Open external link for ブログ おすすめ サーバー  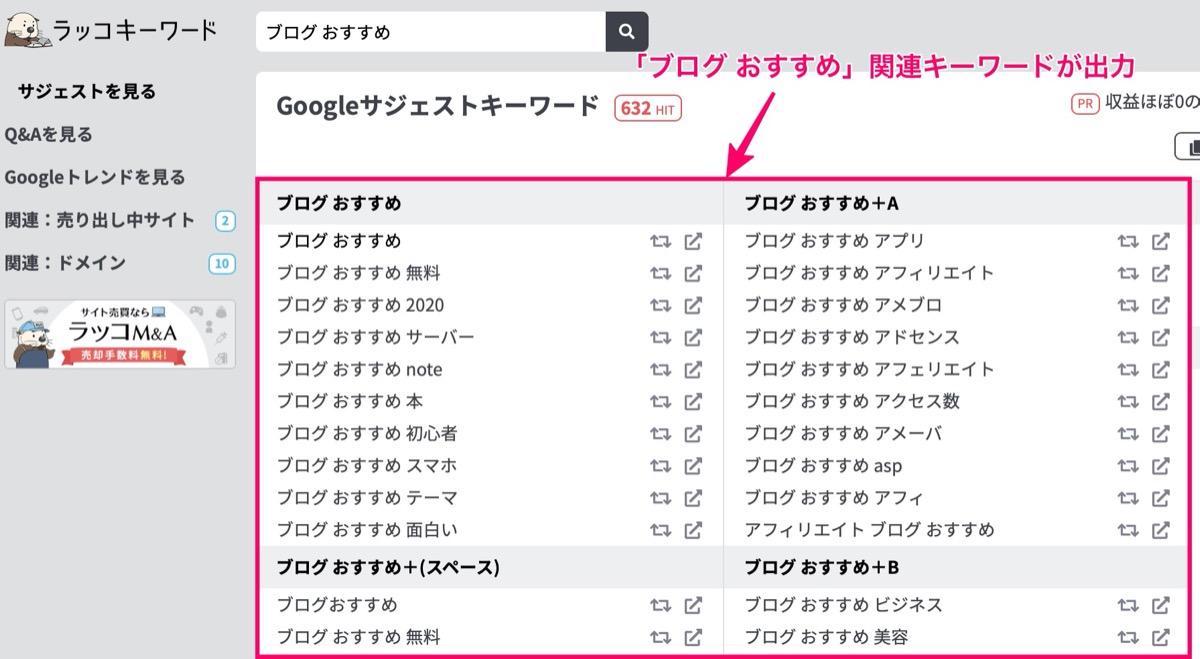tap(693, 337)
